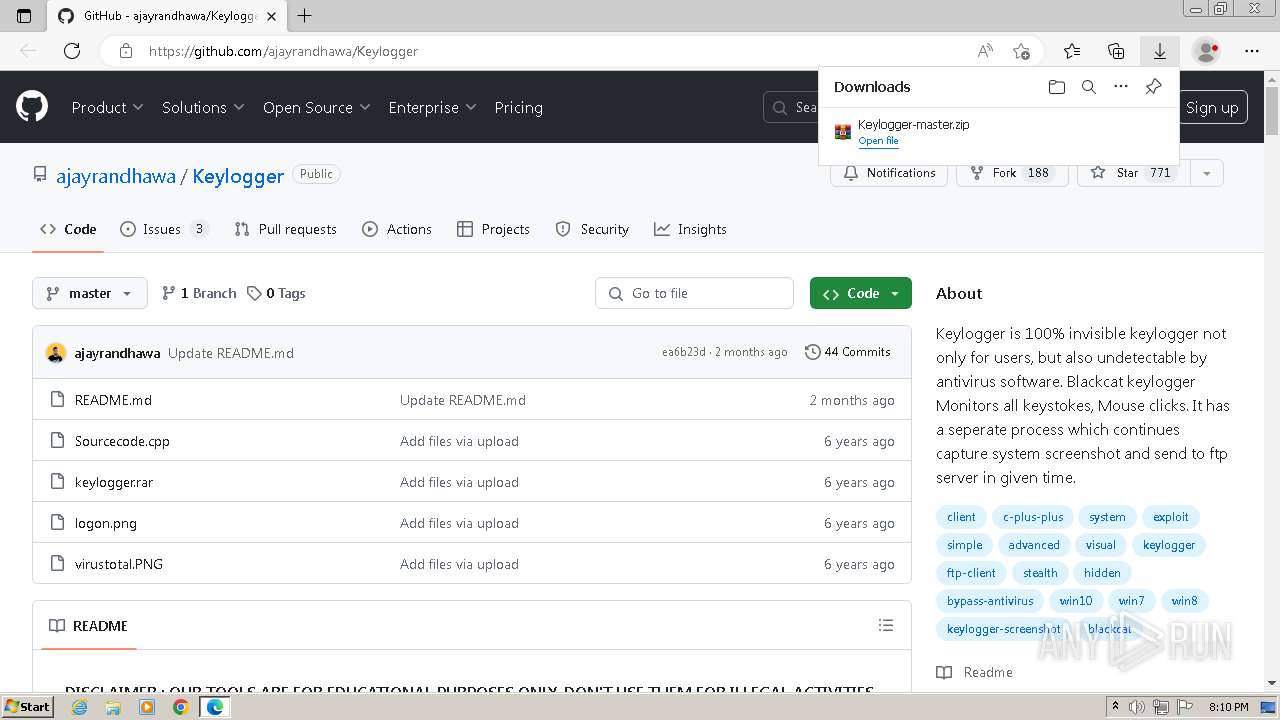Open the Pull requests tab
The height and width of the screenshot is (720, 1280).
[x=285, y=229]
